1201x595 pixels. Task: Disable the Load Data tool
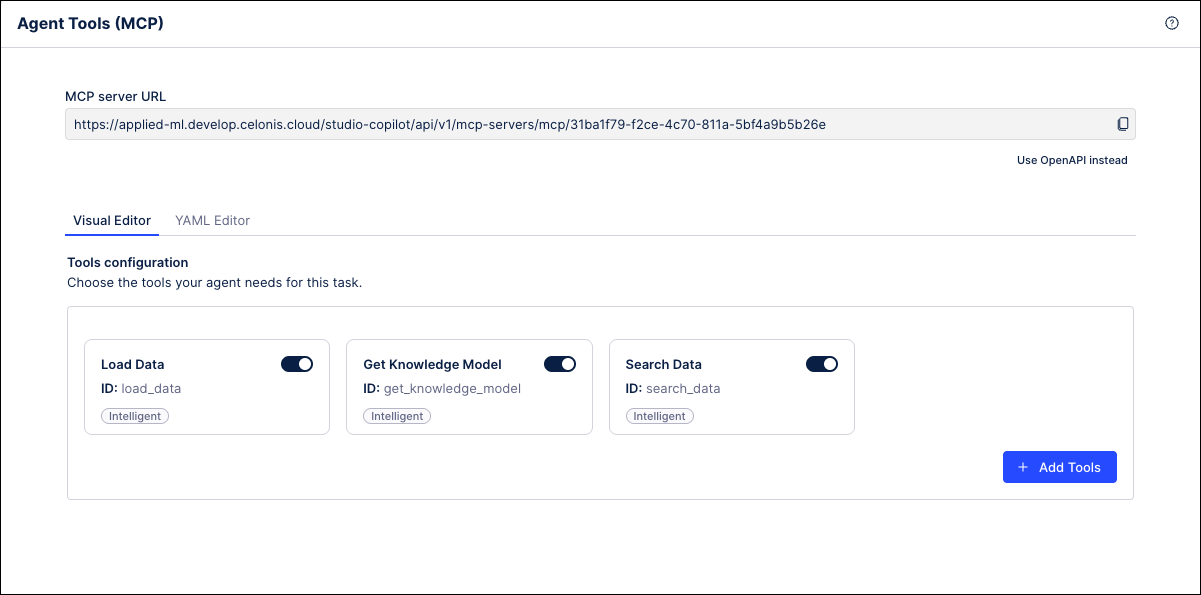(297, 364)
